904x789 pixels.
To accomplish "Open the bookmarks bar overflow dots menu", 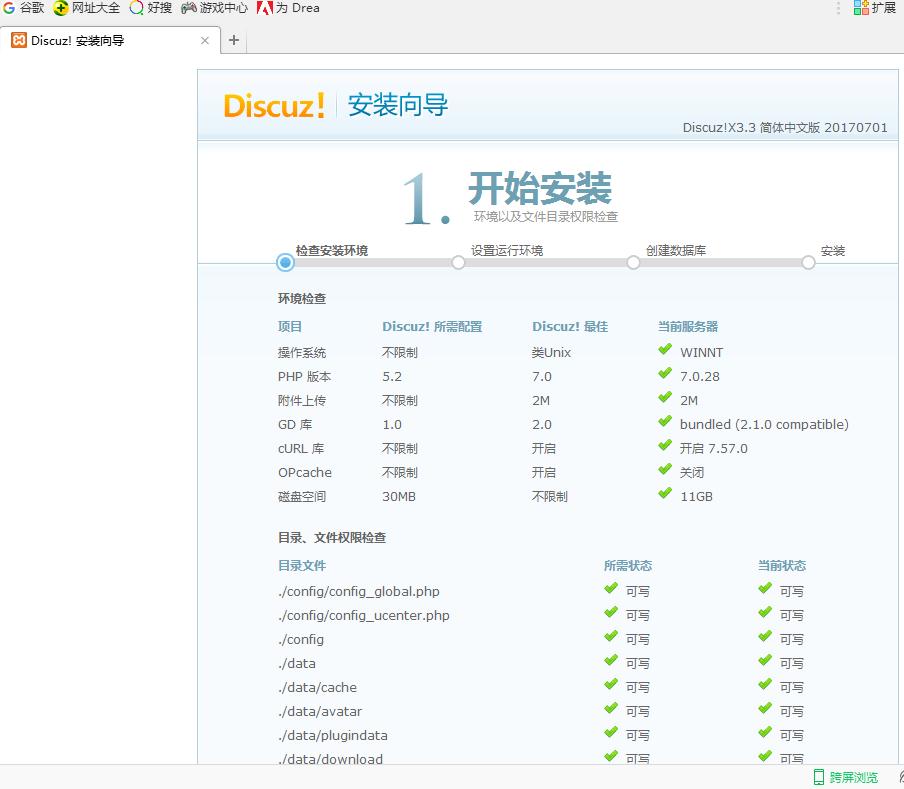I will point(838,8).
